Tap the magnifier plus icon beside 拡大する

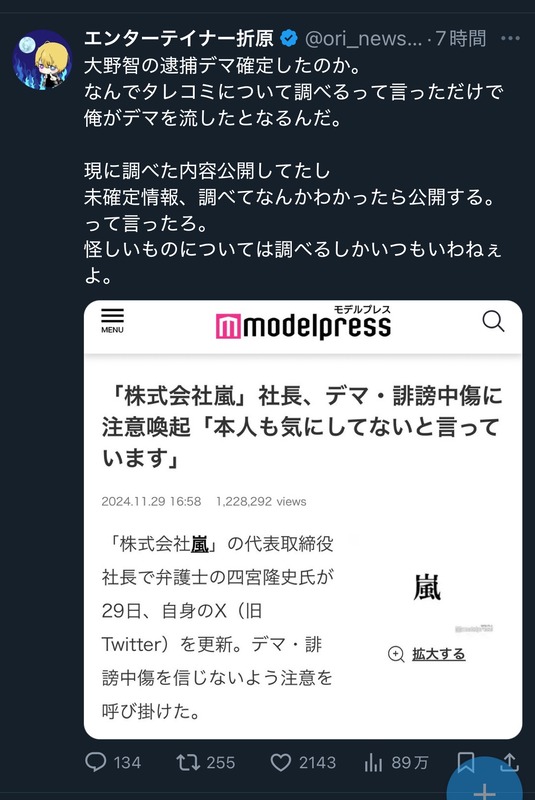click(396, 654)
